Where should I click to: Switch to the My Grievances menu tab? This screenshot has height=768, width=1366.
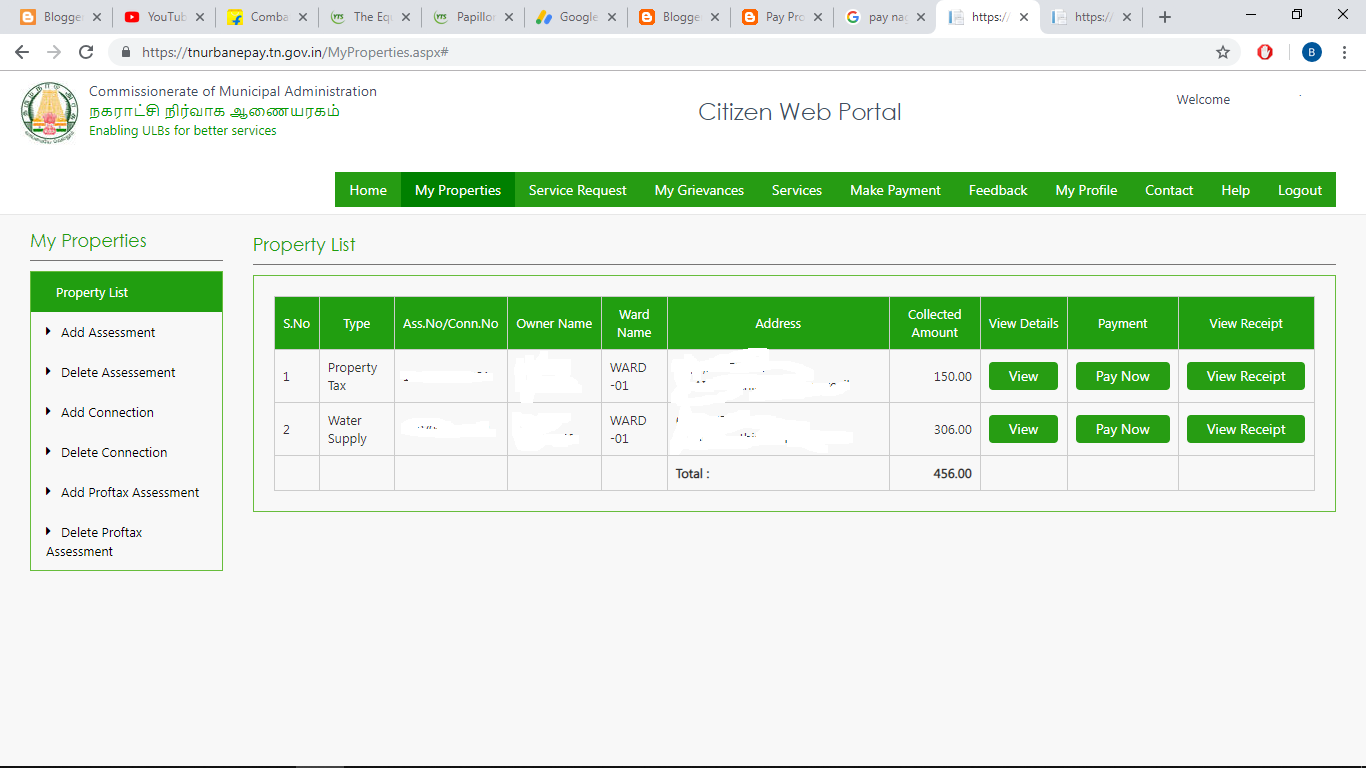click(x=698, y=189)
